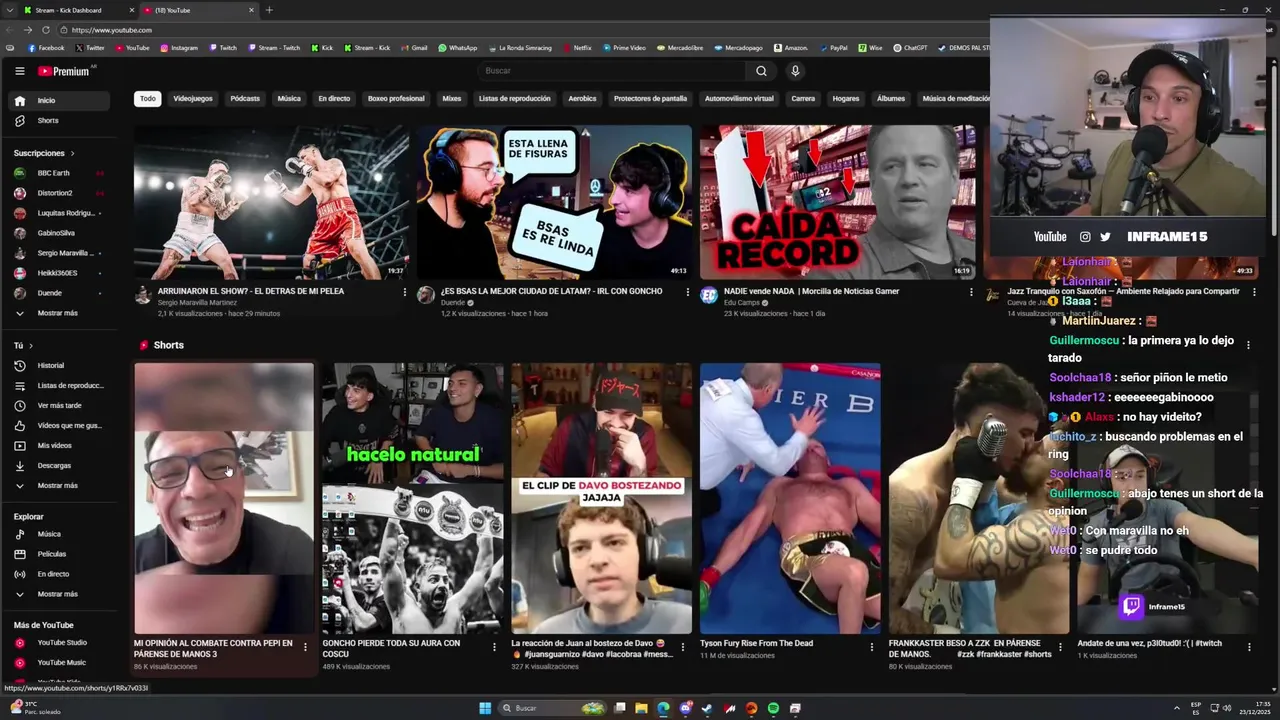1280x720 pixels.
Task: Click the Windows taskbar search box
Action: [552, 708]
